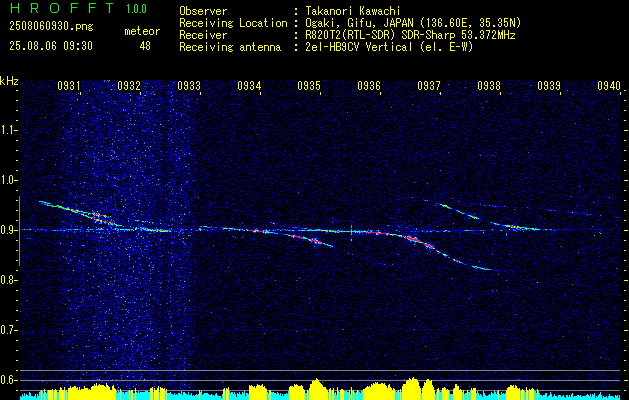Click the Receiving Location label
This screenshot has width=629, height=400.
(x=233, y=23)
